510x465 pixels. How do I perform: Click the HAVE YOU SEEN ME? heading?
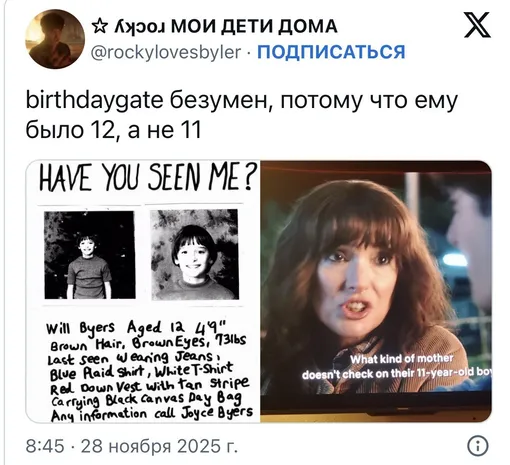point(148,177)
